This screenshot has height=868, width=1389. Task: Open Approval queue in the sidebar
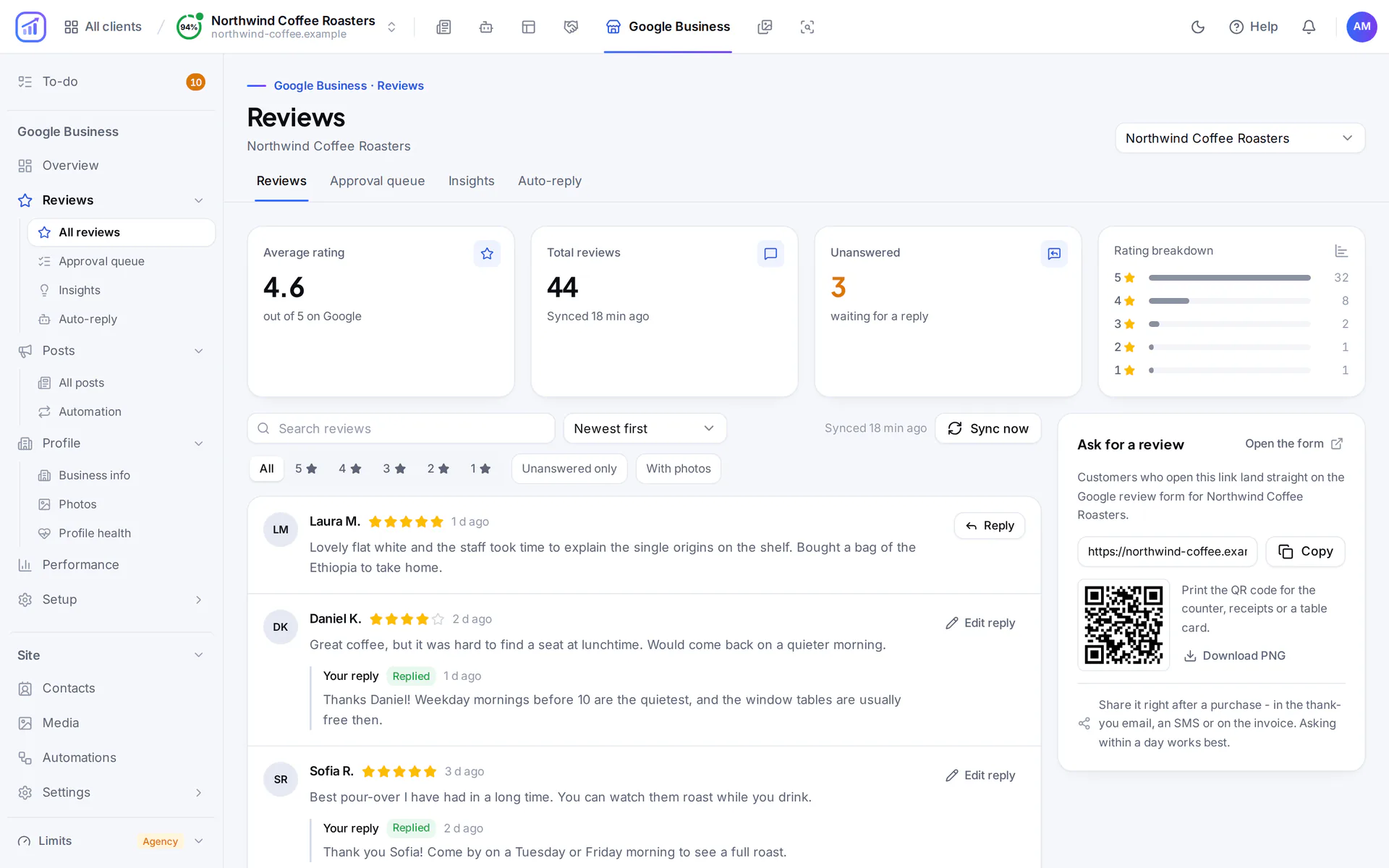pyautogui.click(x=122, y=261)
